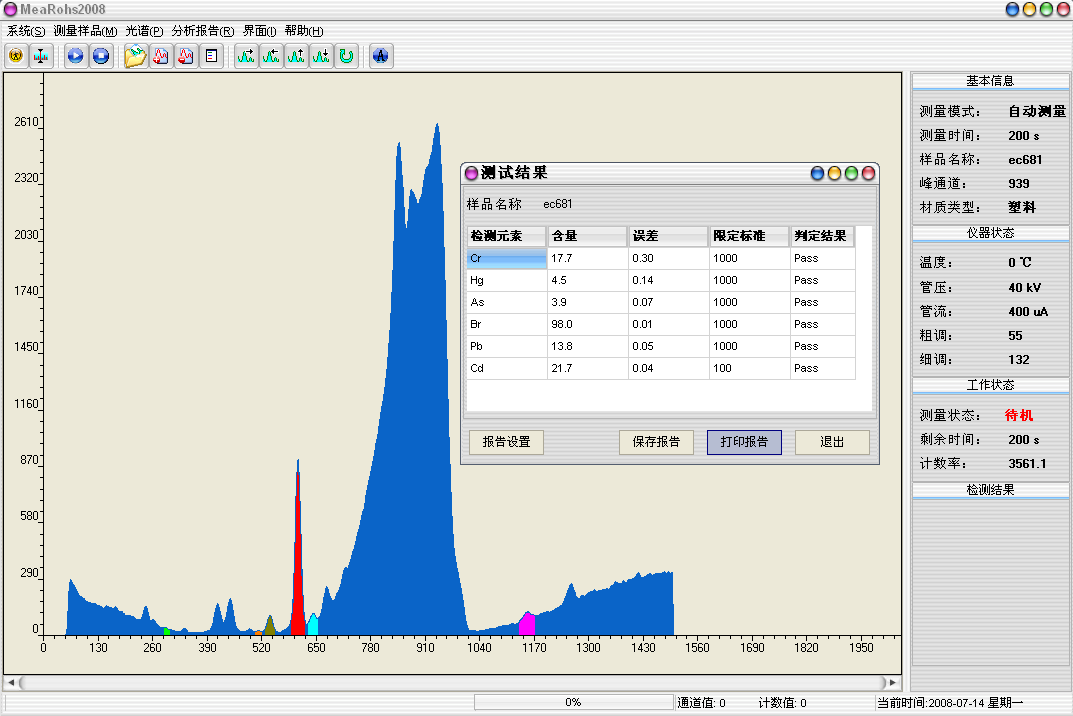Click the 打印报告 button

point(744,442)
